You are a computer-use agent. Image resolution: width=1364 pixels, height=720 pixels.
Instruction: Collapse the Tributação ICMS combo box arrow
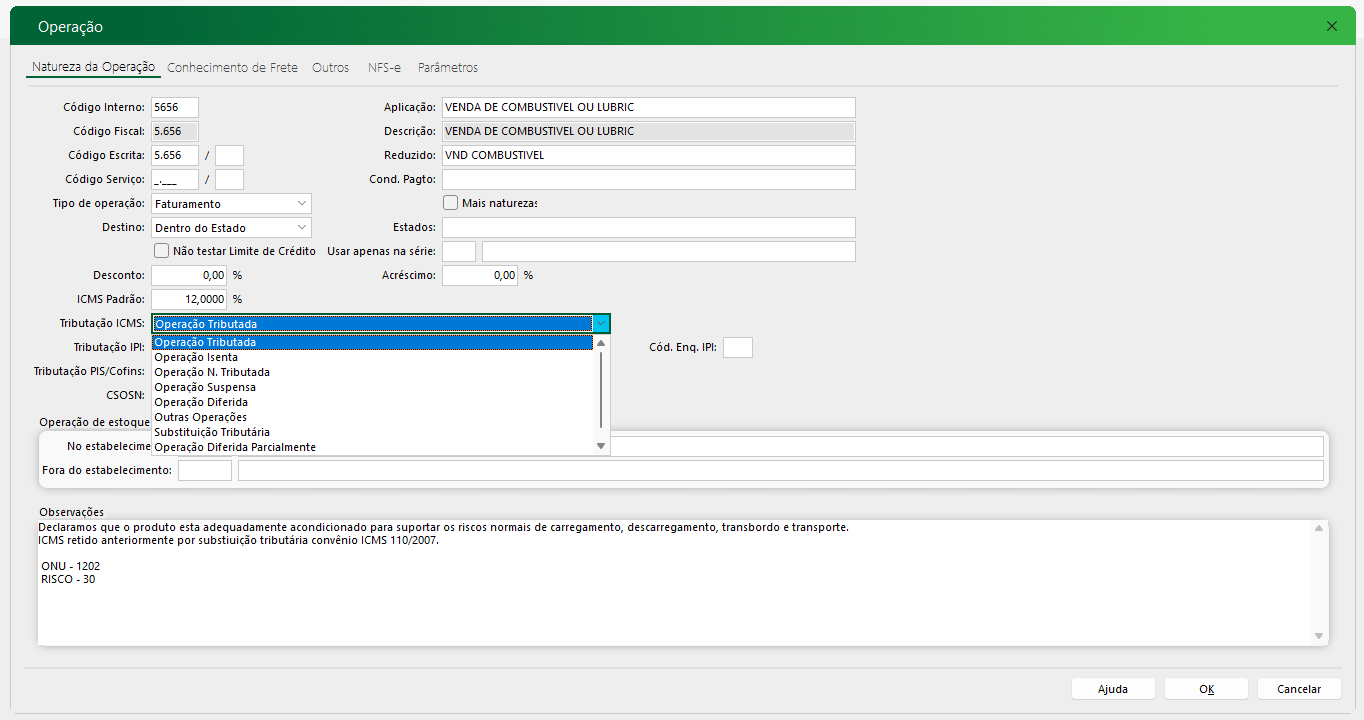point(601,324)
